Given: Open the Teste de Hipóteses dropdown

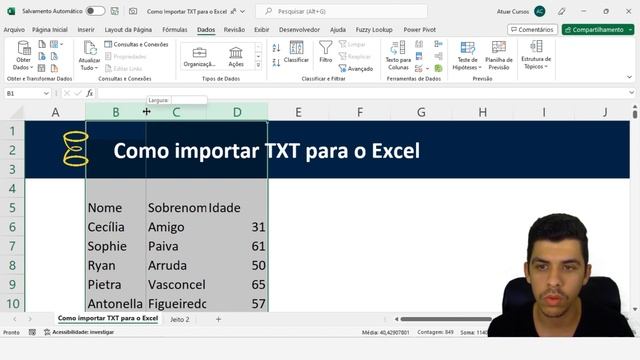Looking at the screenshot, I should pos(467,56).
